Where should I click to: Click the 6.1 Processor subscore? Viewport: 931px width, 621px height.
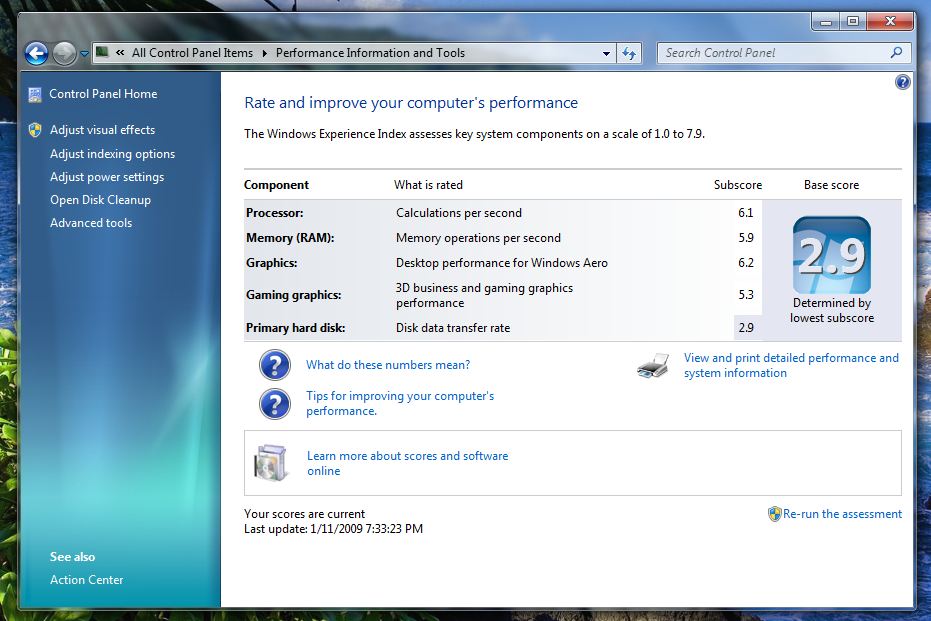746,213
